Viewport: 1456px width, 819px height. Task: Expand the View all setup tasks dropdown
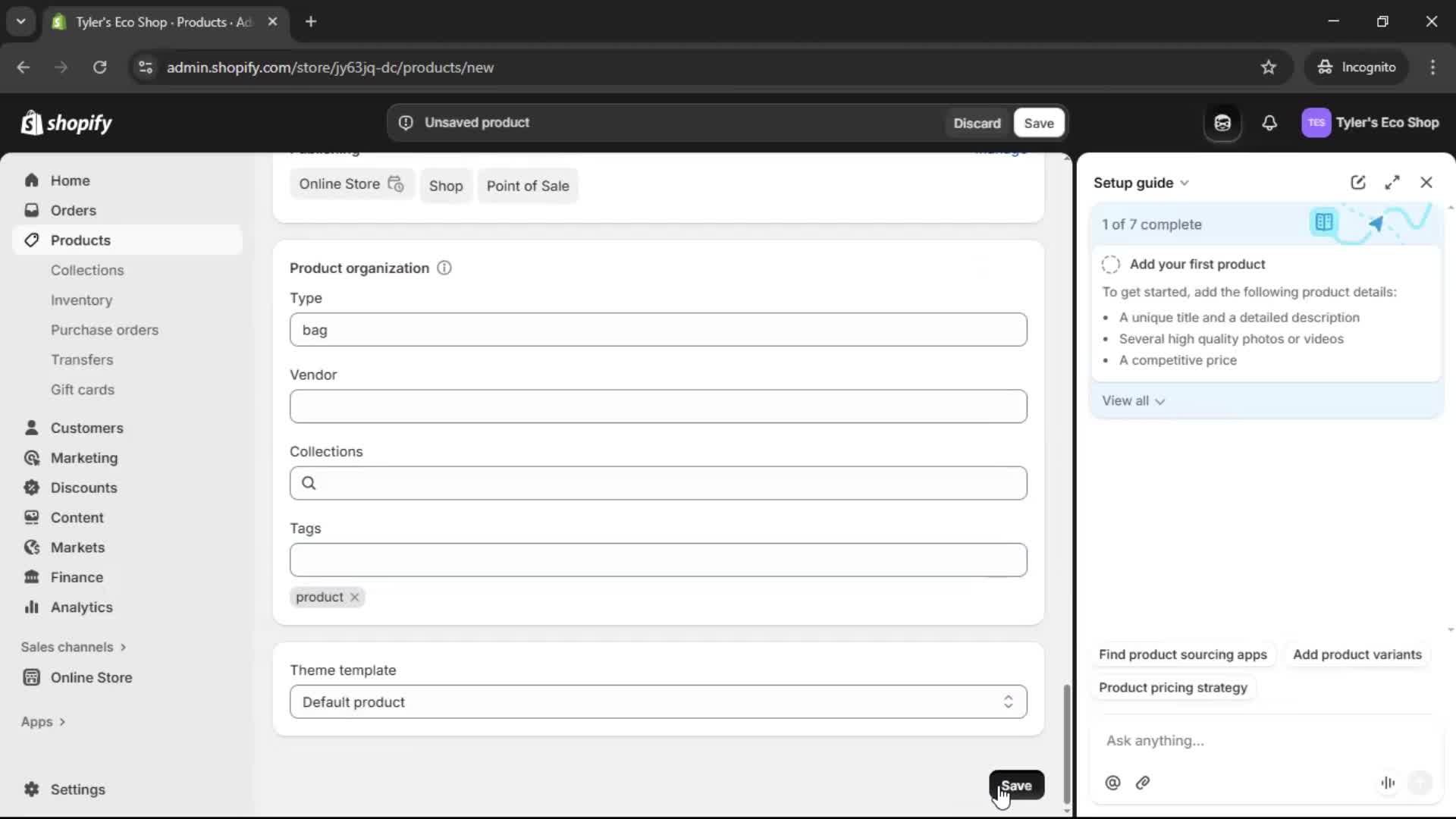(x=1133, y=400)
